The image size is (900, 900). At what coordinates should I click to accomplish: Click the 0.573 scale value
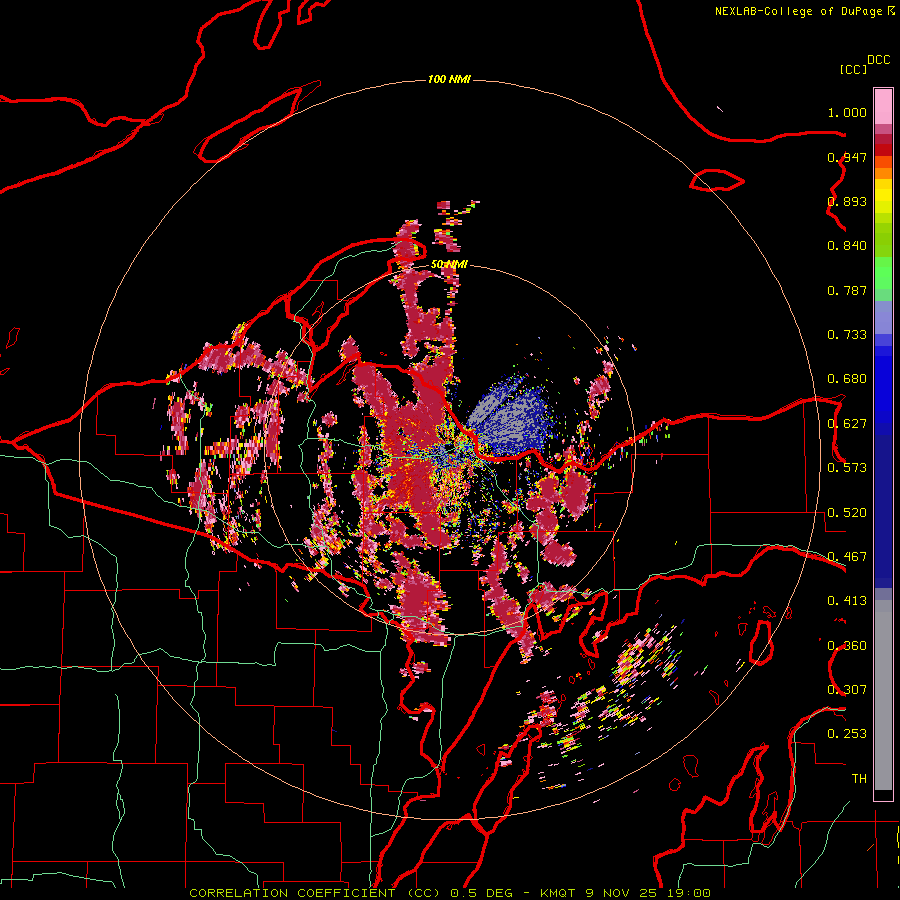(847, 468)
